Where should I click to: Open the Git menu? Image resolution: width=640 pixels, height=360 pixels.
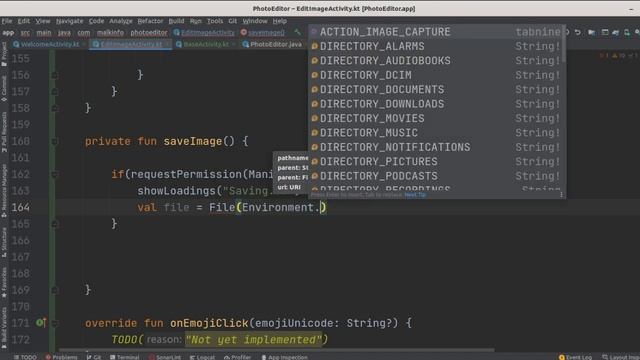point(232,21)
